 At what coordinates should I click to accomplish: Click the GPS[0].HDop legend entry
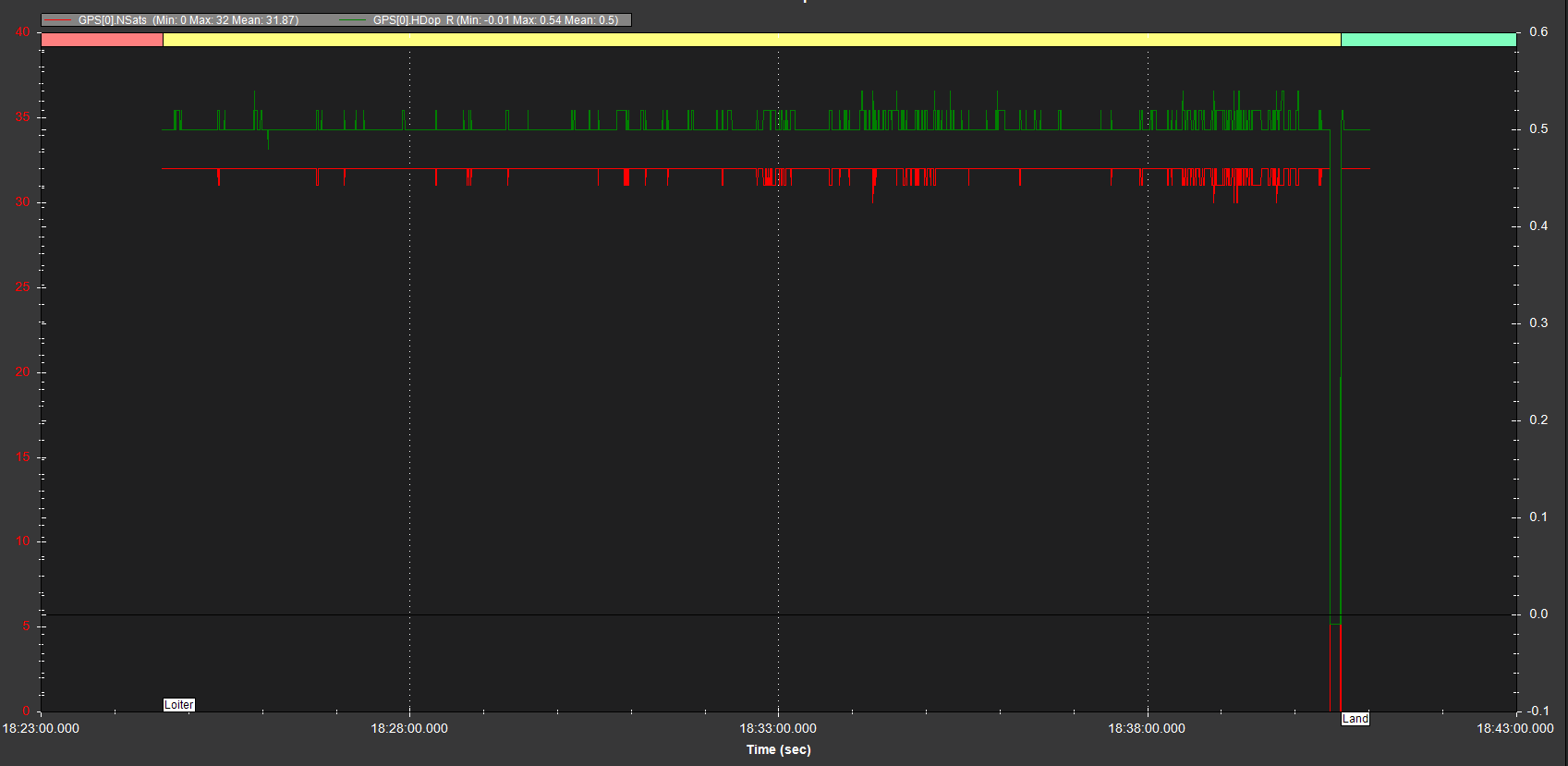click(480, 19)
